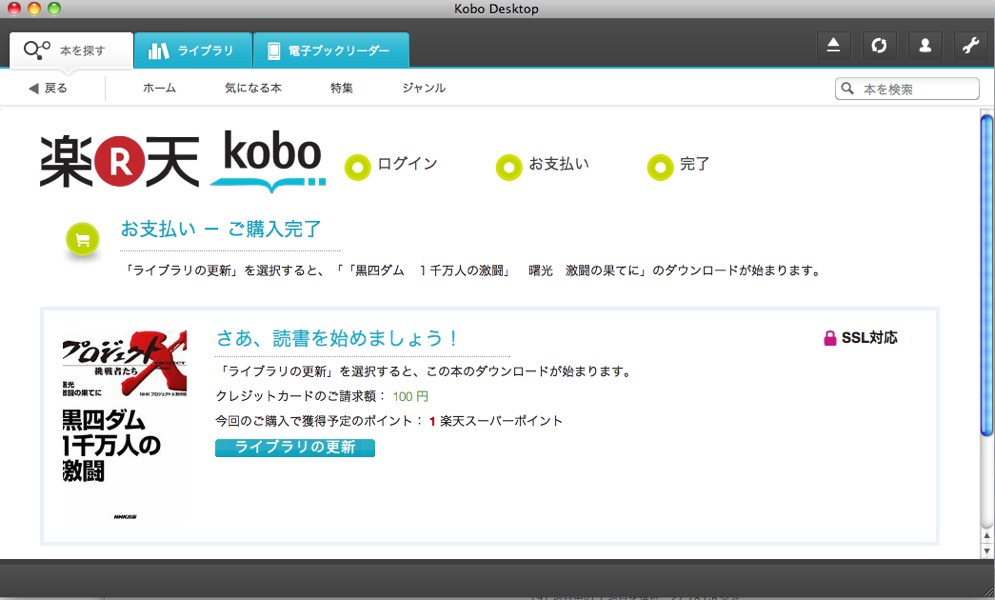Click the ログイン step circle
995x600 pixels.
pyautogui.click(x=357, y=167)
